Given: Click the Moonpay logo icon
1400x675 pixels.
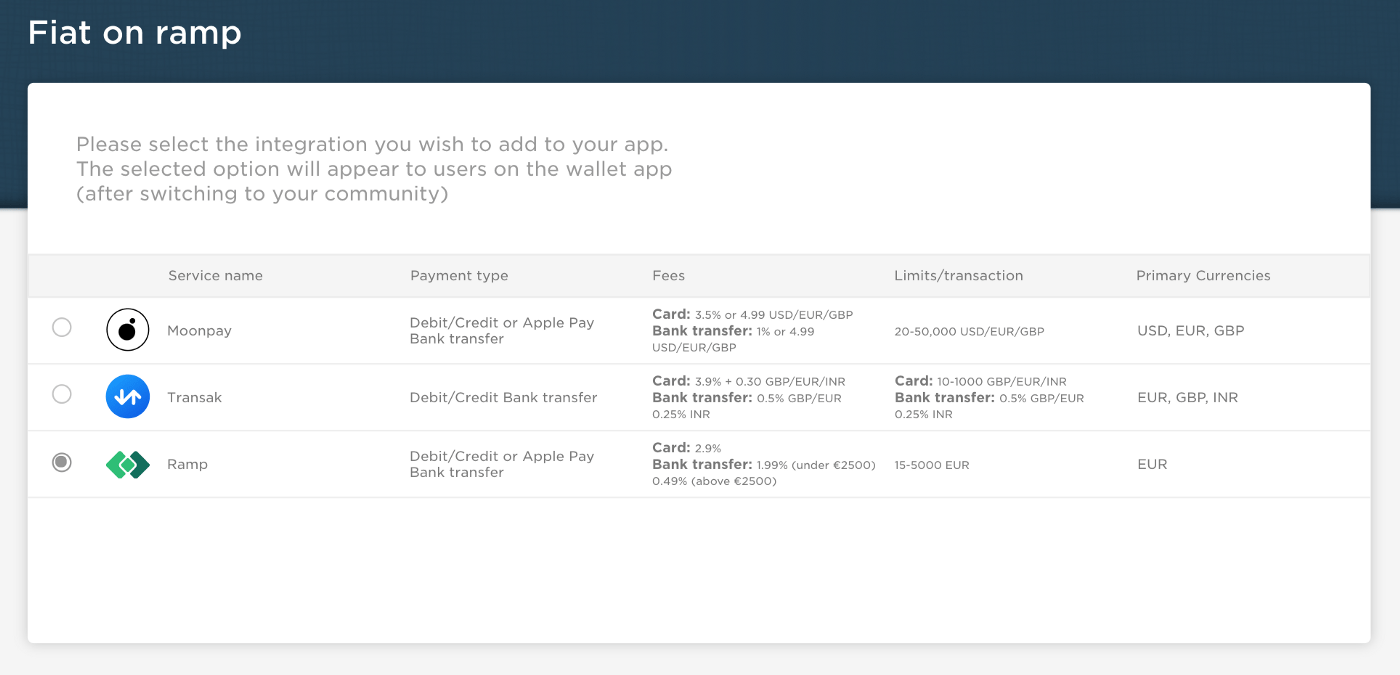Looking at the screenshot, I should 127,329.
